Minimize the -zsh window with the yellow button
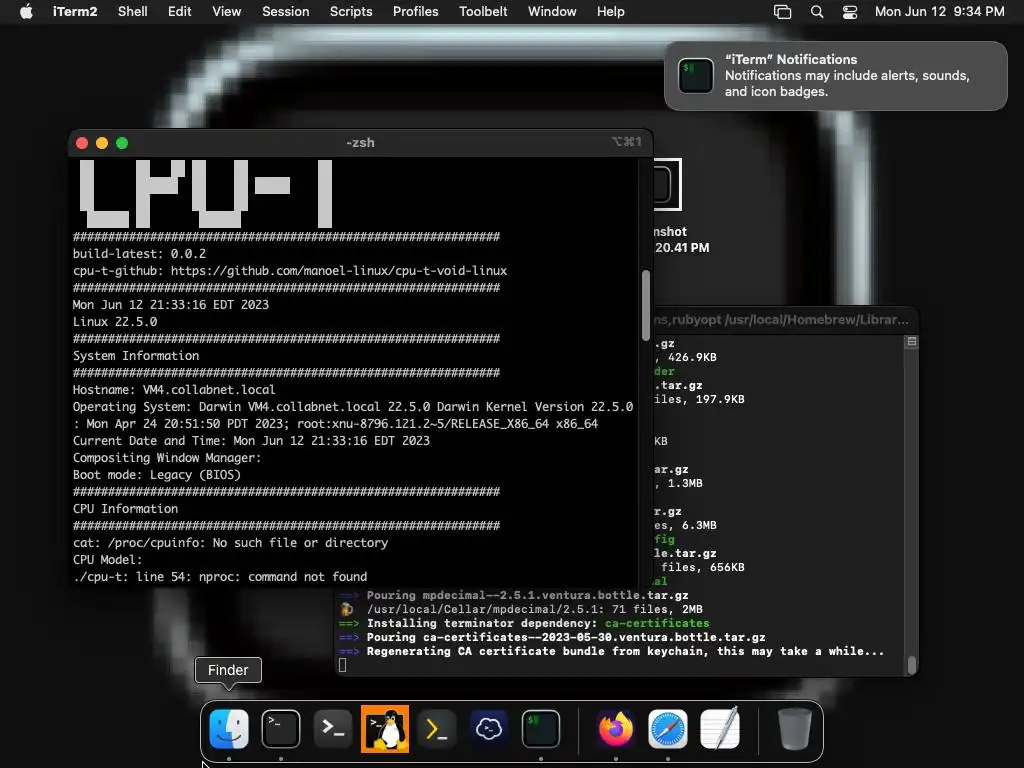The height and width of the screenshot is (768, 1024). click(x=102, y=143)
